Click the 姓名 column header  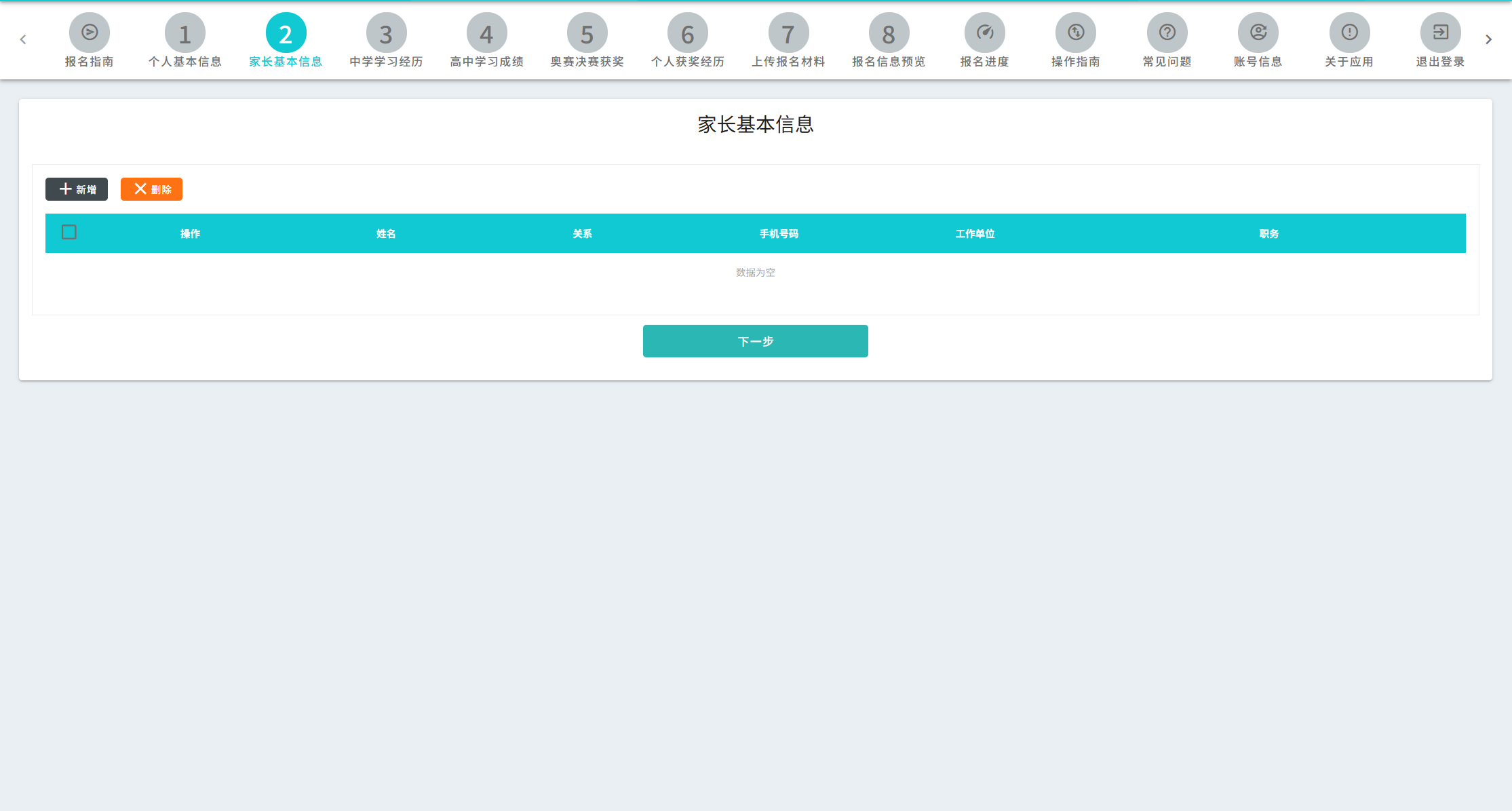coord(386,234)
